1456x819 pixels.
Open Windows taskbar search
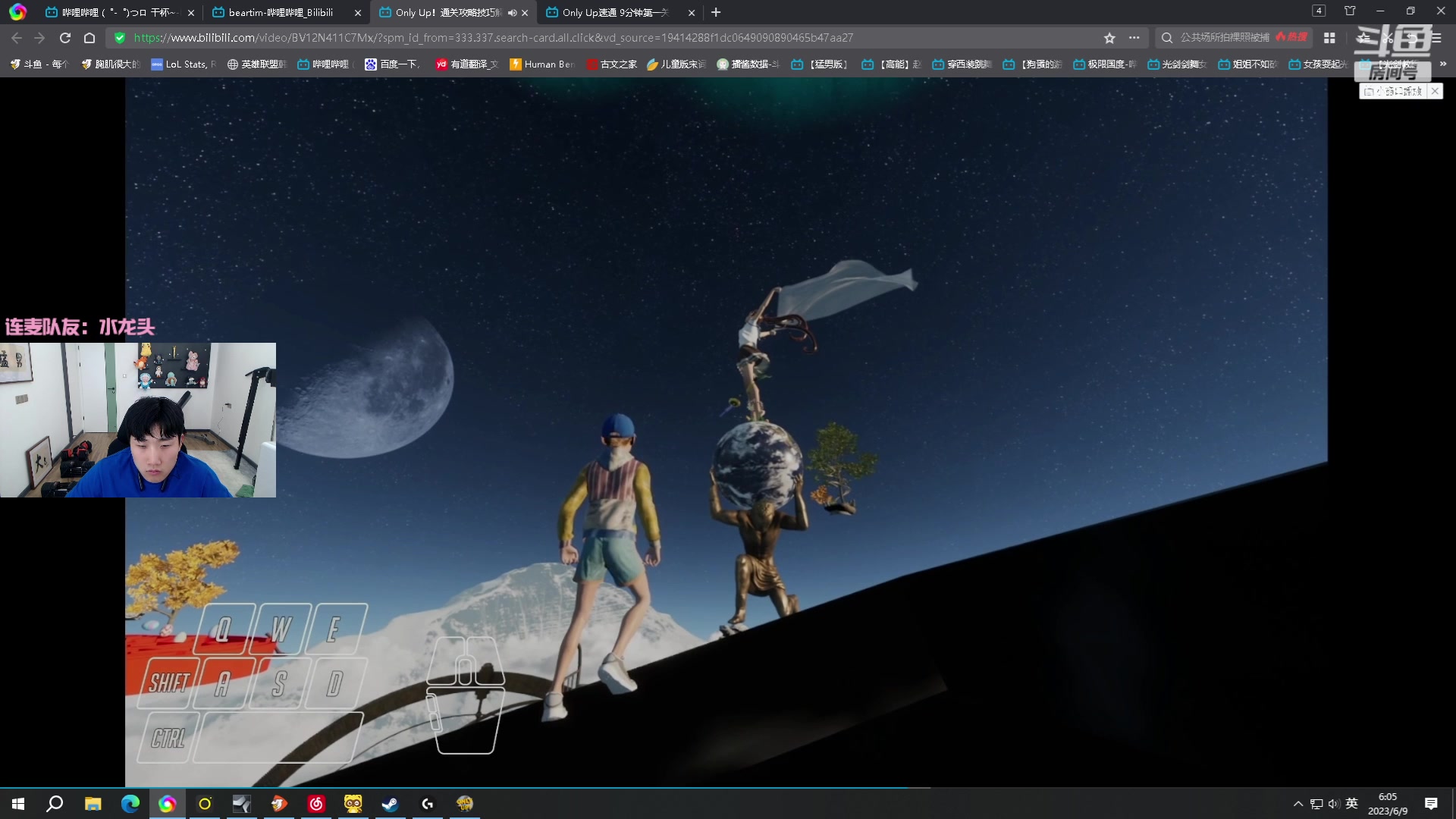(x=55, y=804)
